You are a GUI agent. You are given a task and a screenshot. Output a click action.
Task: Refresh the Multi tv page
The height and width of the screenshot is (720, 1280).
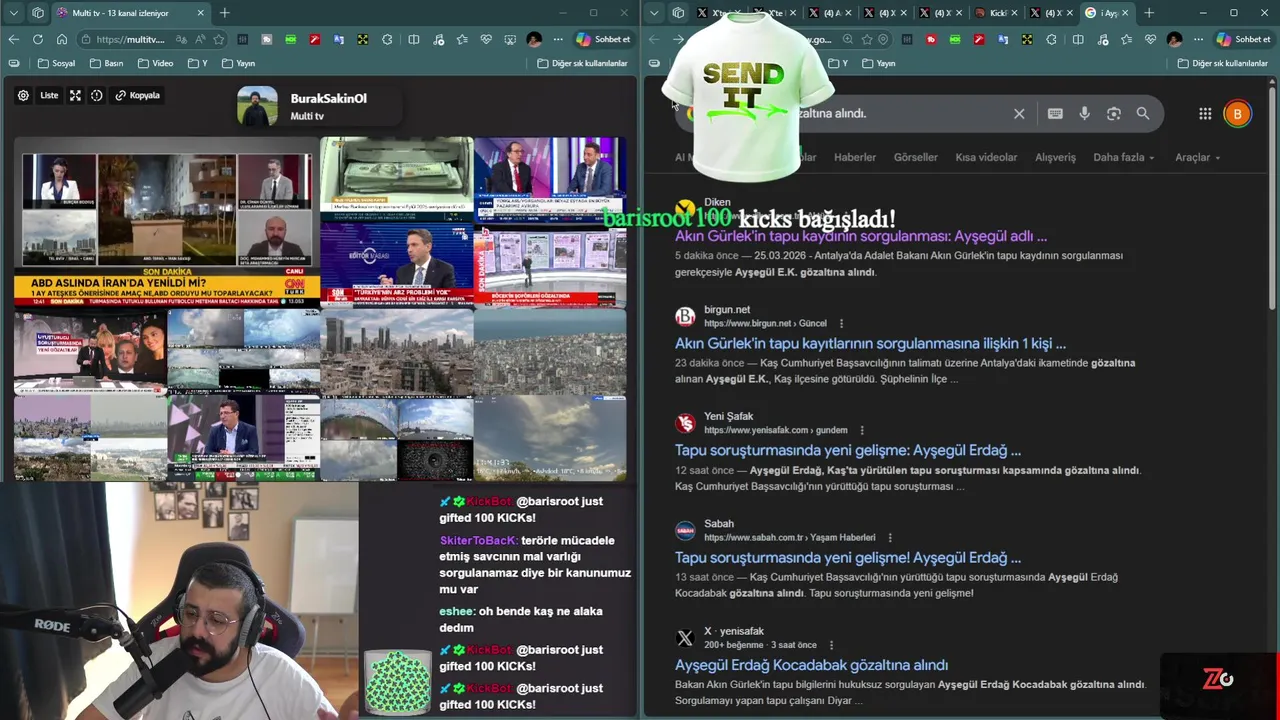(x=38, y=39)
